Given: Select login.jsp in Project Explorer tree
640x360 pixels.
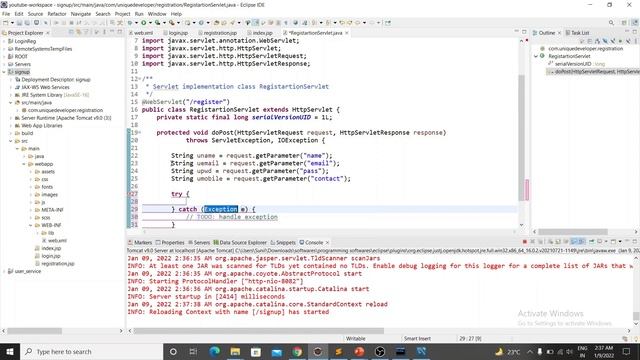Looking at the screenshot, I should click(x=51, y=256).
